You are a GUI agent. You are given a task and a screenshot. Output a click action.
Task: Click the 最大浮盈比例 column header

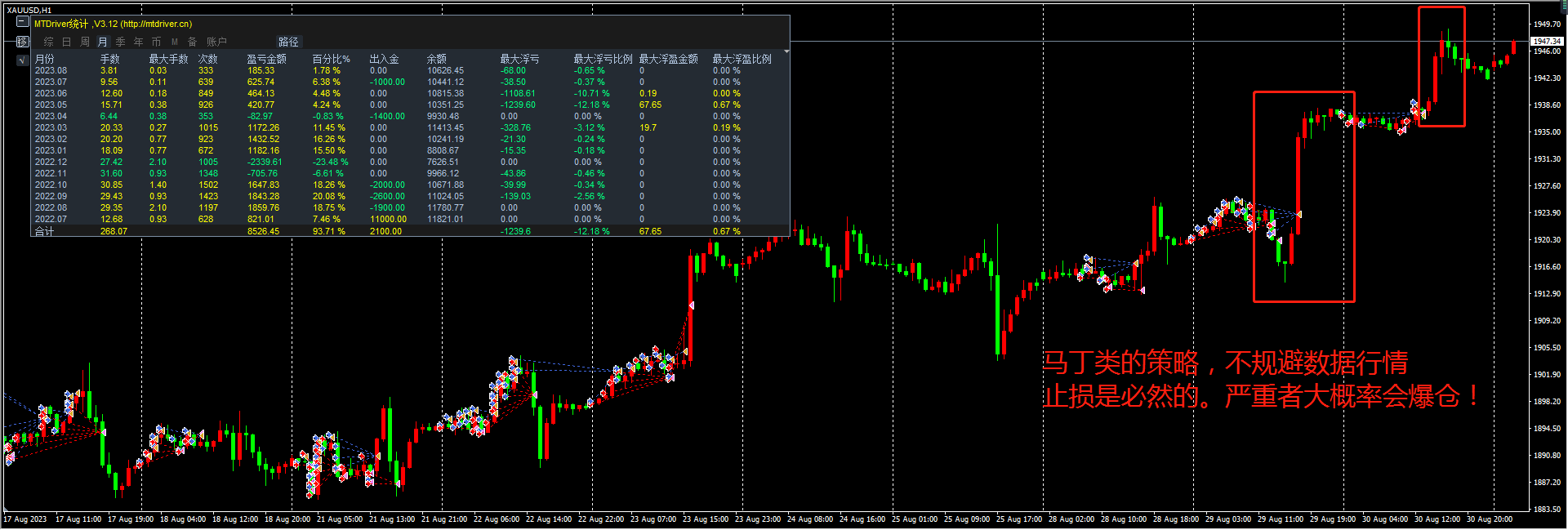point(742,59)
